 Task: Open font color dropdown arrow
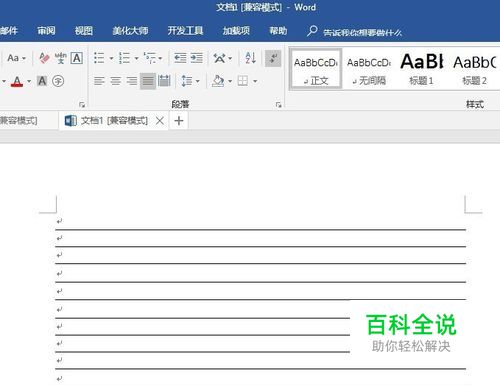[29, 81]
